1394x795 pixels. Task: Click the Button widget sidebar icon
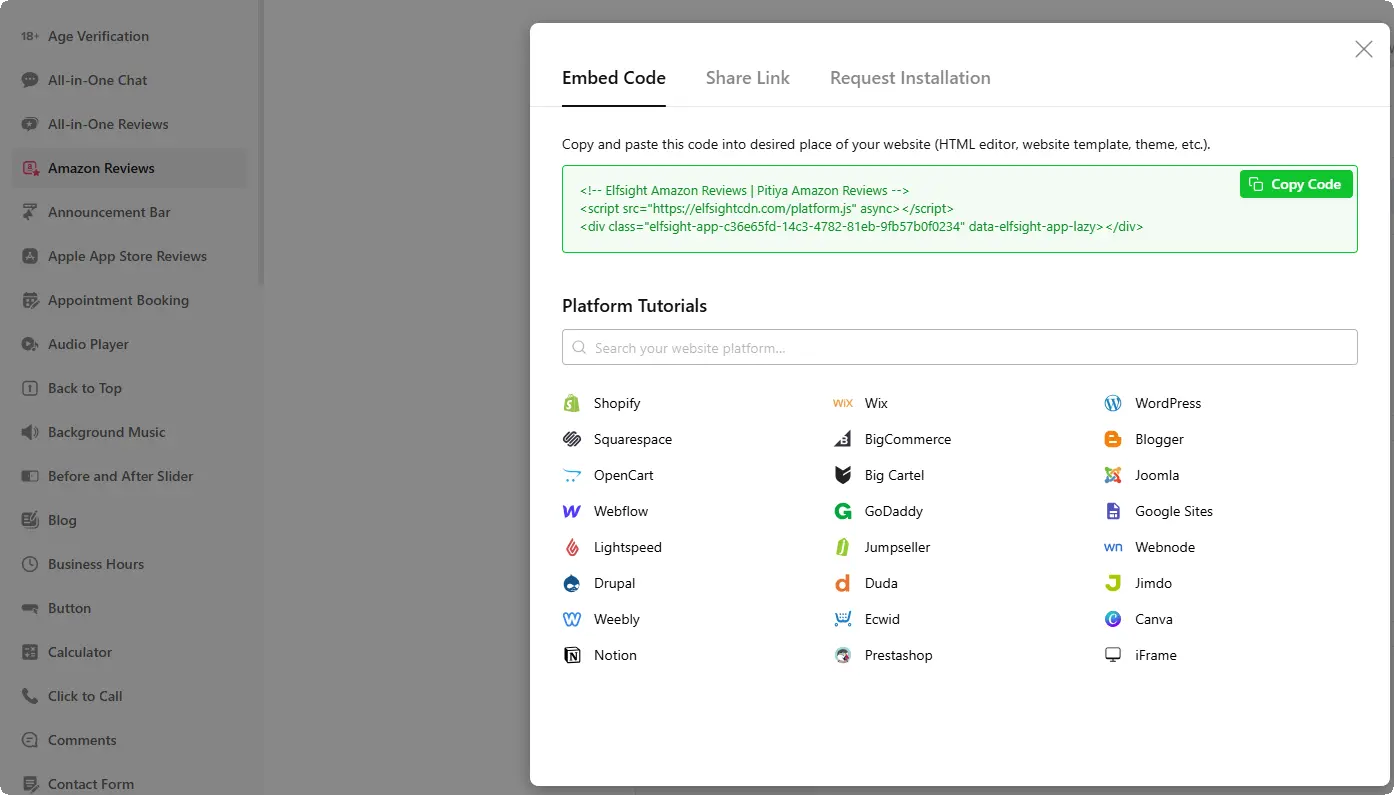[x=30, y=608]
